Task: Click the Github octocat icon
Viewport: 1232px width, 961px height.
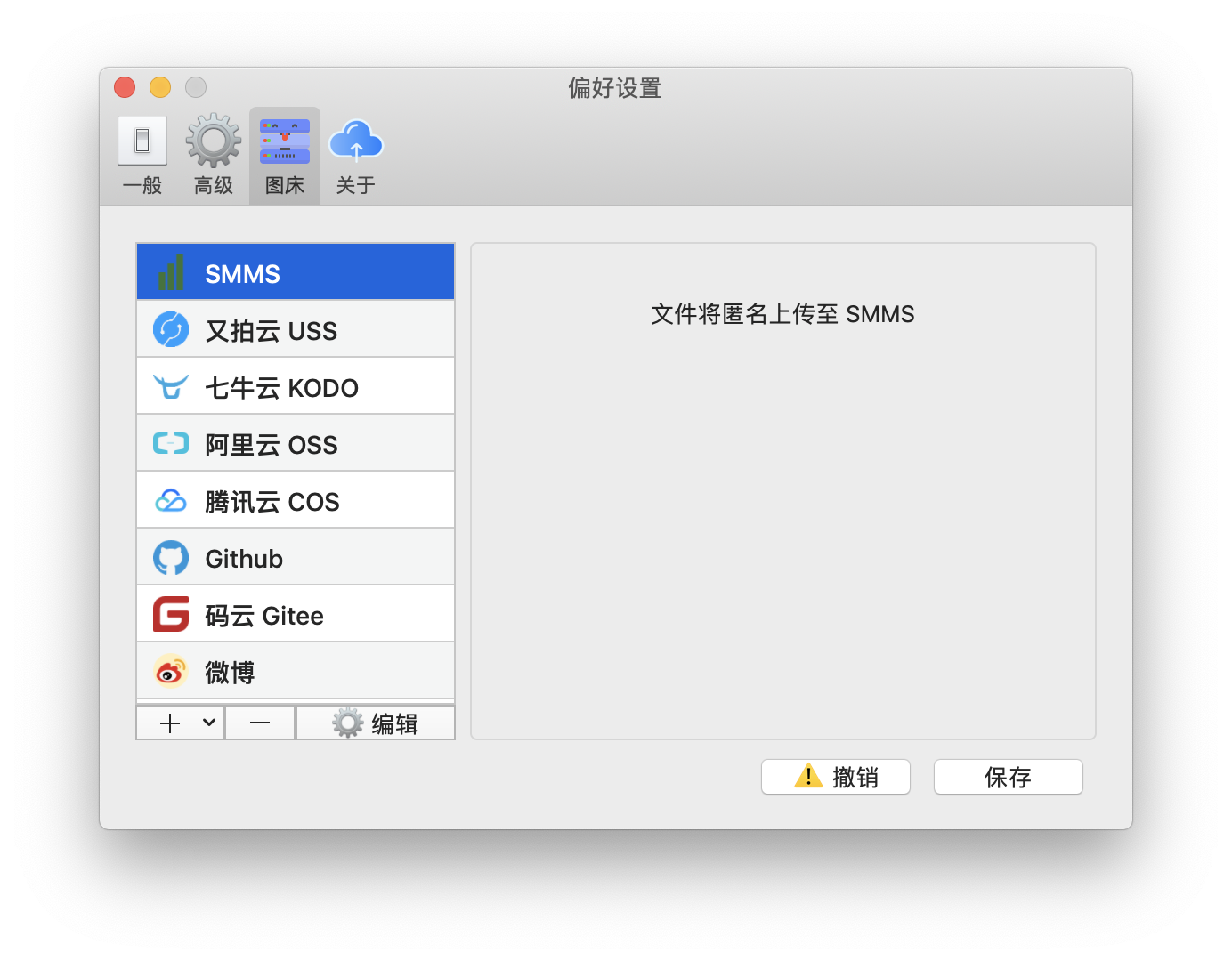Action: click(171, 558)
